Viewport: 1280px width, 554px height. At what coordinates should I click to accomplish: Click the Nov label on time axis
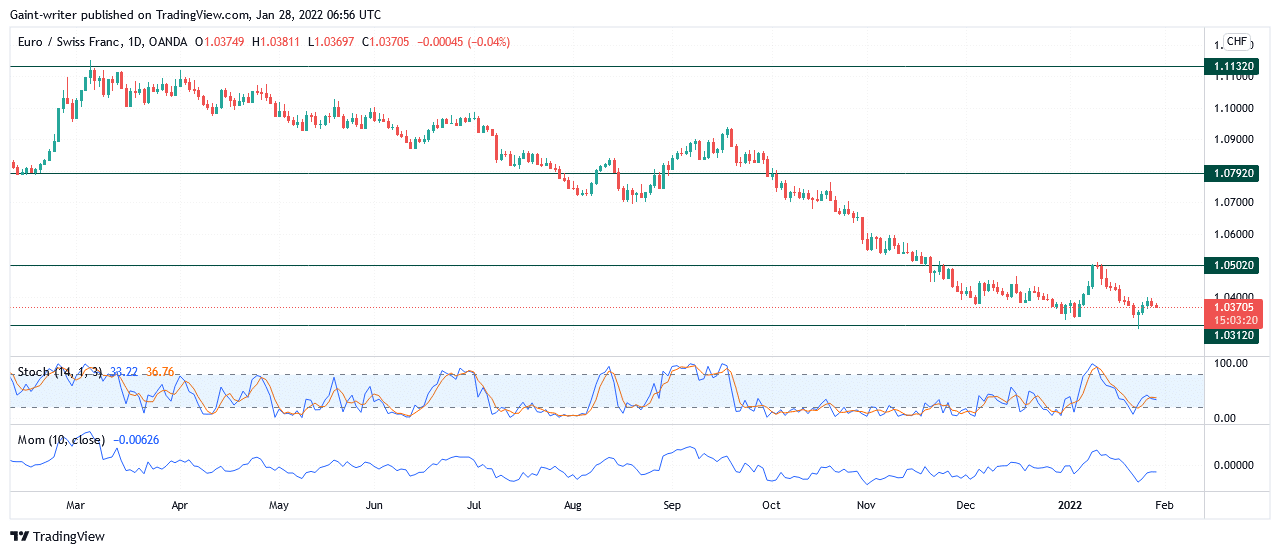click(866, 506)
